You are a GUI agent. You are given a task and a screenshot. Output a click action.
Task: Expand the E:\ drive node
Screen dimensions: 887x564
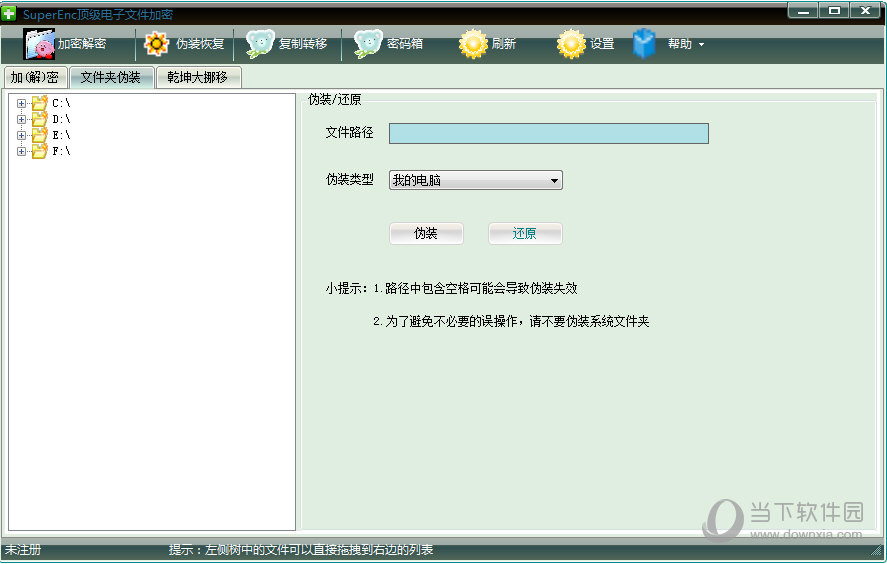[x=21, y=135]
